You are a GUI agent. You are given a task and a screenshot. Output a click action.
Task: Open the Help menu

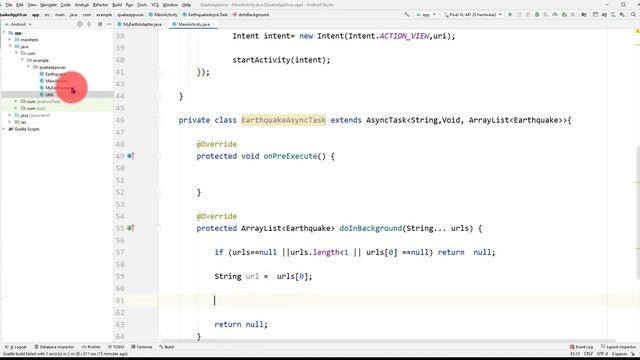click(x=187, y=5)
